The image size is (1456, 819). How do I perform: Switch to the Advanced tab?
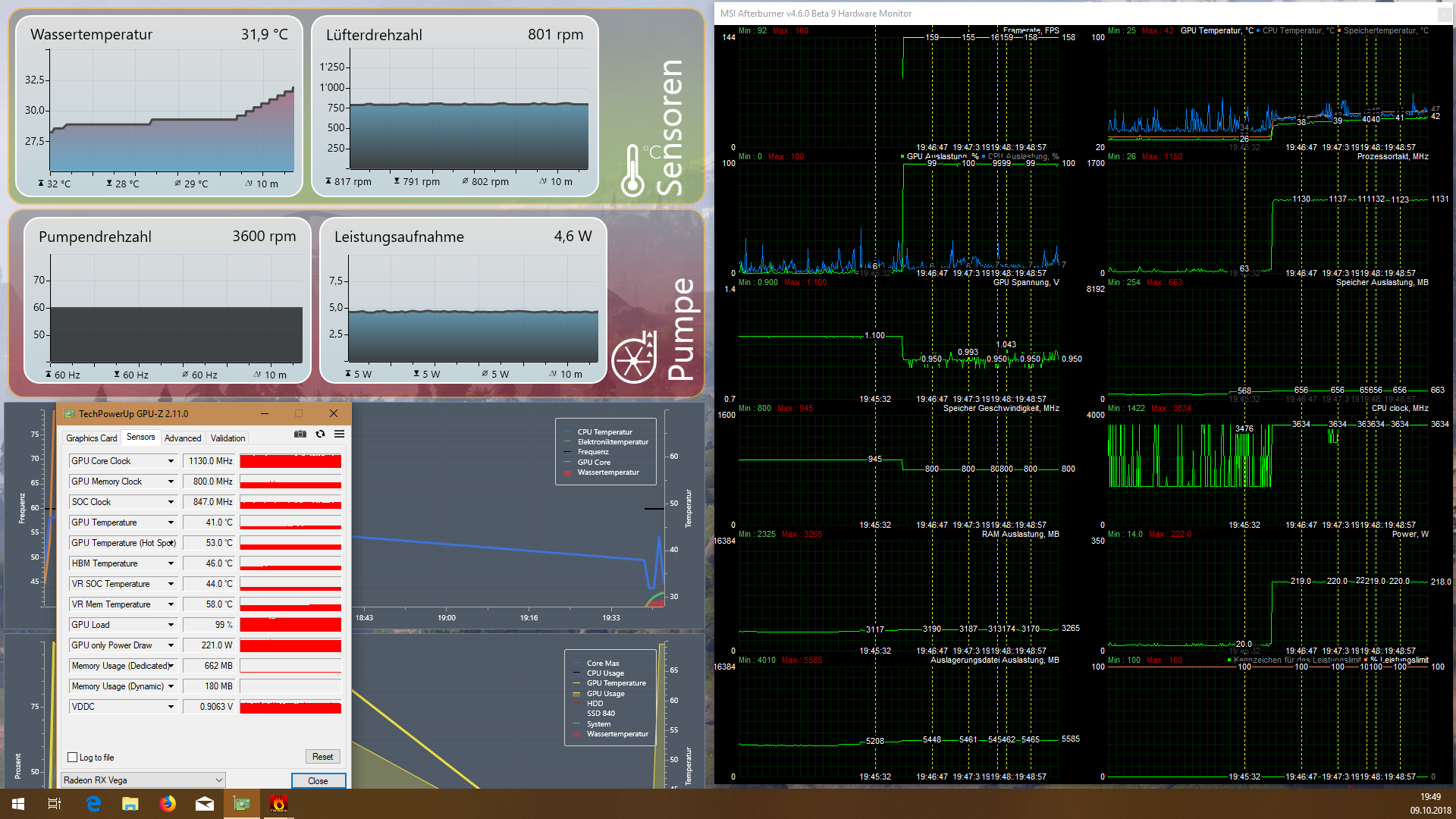pos(183,438)
